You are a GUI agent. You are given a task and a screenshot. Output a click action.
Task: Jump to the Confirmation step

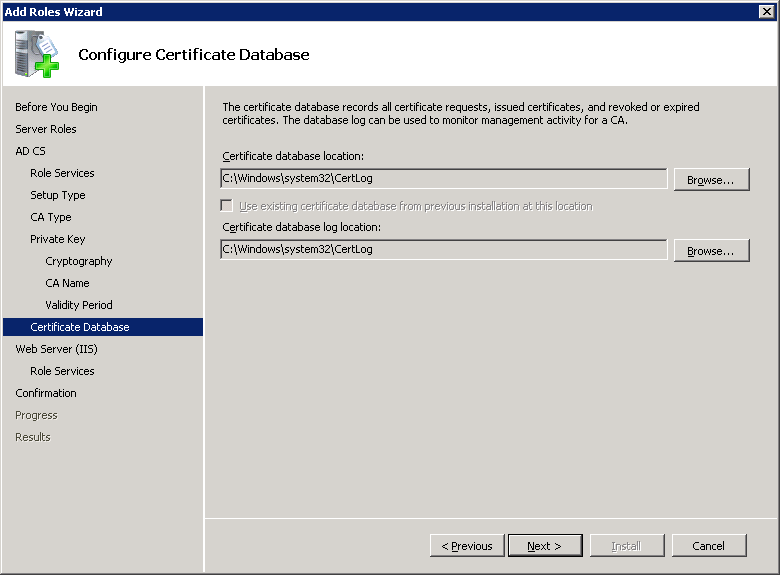(46, 393)
